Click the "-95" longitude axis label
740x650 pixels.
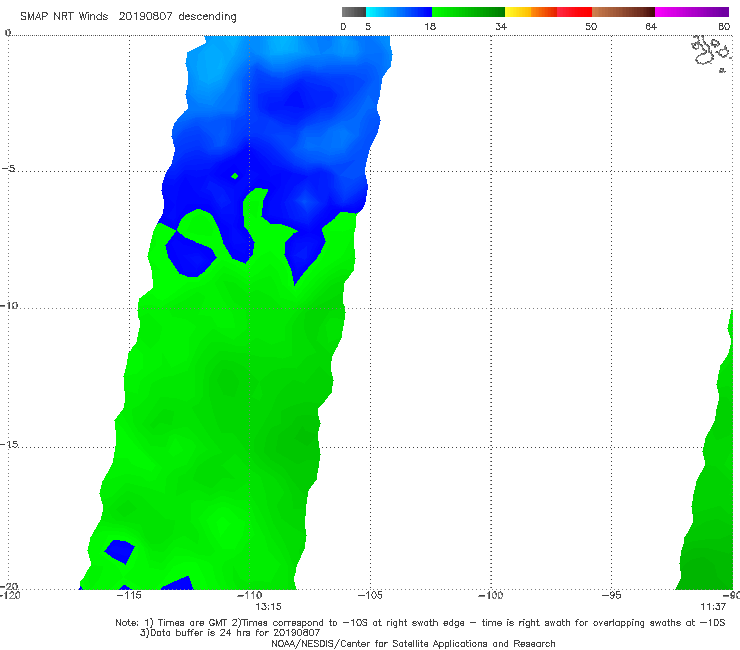[611, 595]
